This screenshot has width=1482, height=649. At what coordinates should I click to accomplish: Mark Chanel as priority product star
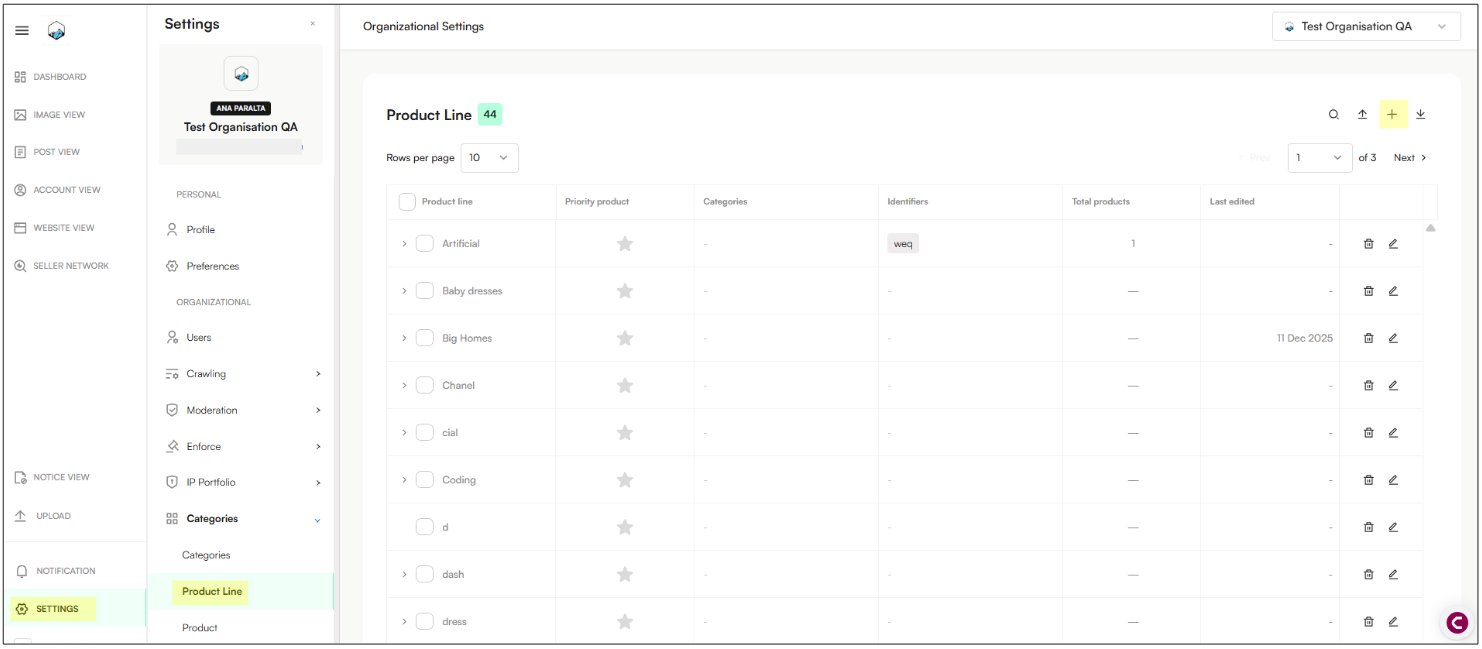pos(625,385)
